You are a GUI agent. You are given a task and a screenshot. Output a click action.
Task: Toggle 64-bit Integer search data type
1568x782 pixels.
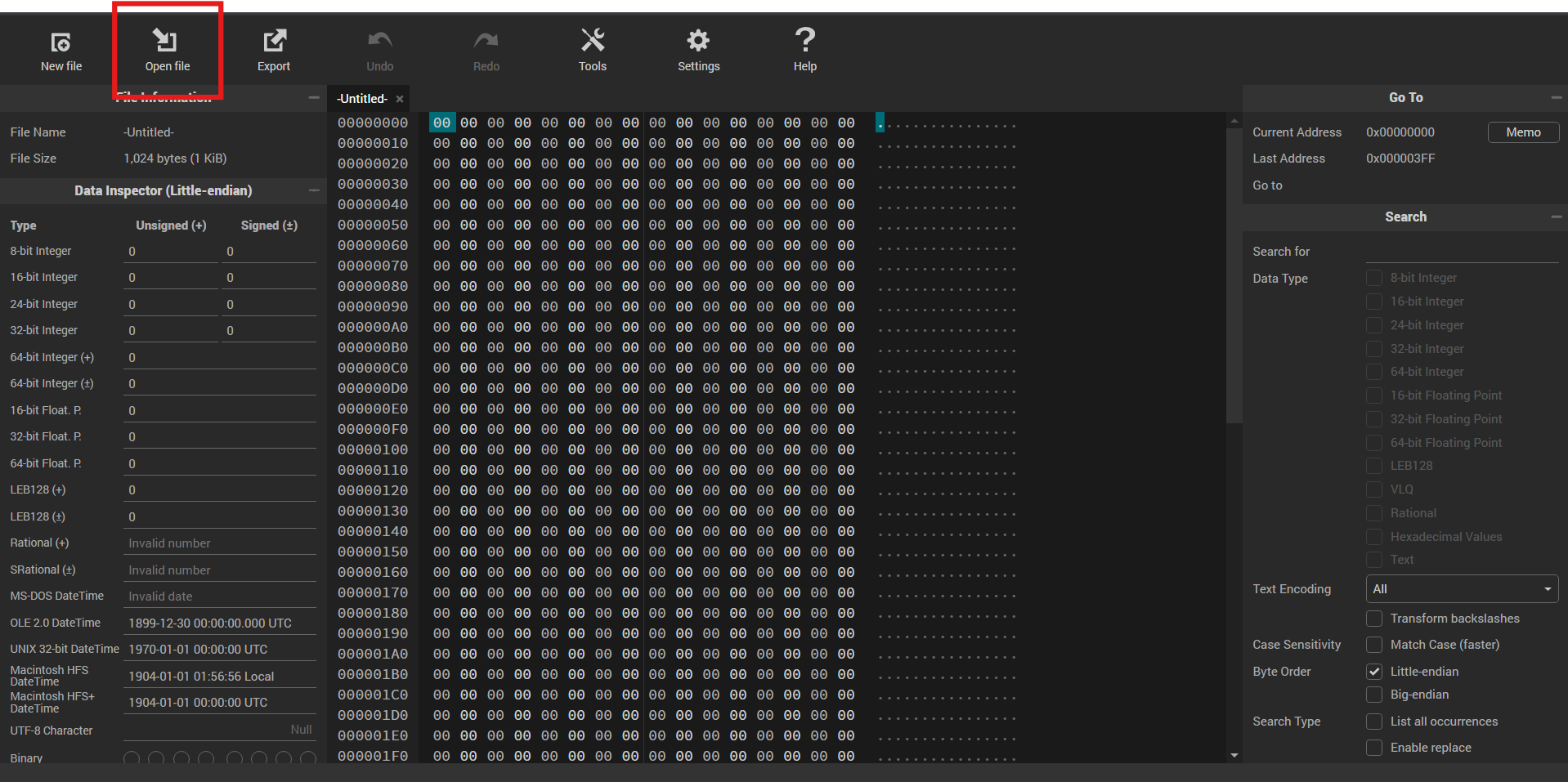click(x=1374, y=372)
